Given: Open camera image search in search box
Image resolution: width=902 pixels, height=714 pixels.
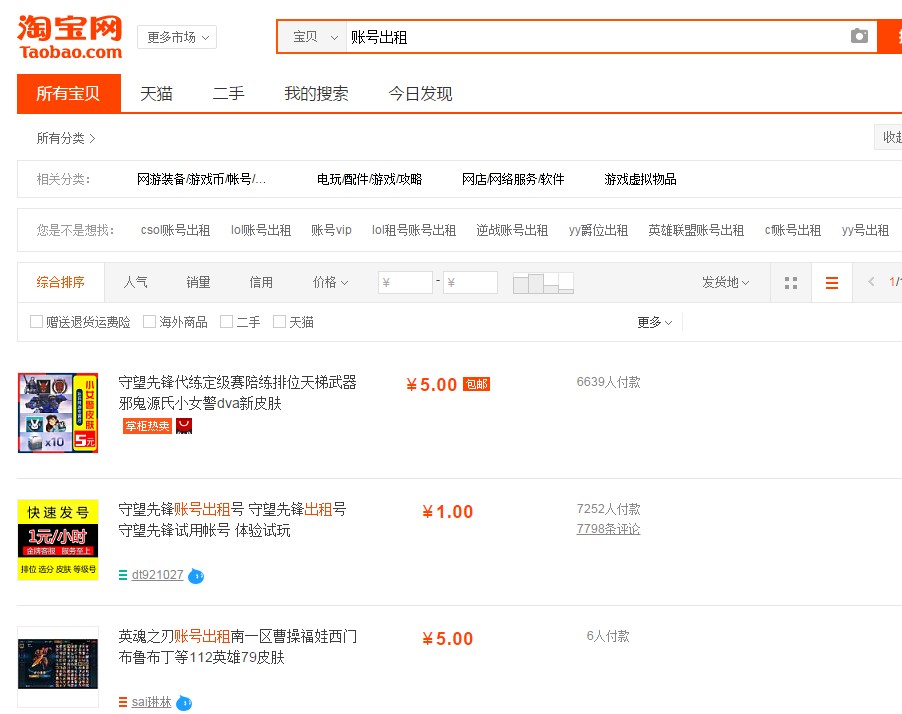Looking at the screenshot, I should pos(859,36).
